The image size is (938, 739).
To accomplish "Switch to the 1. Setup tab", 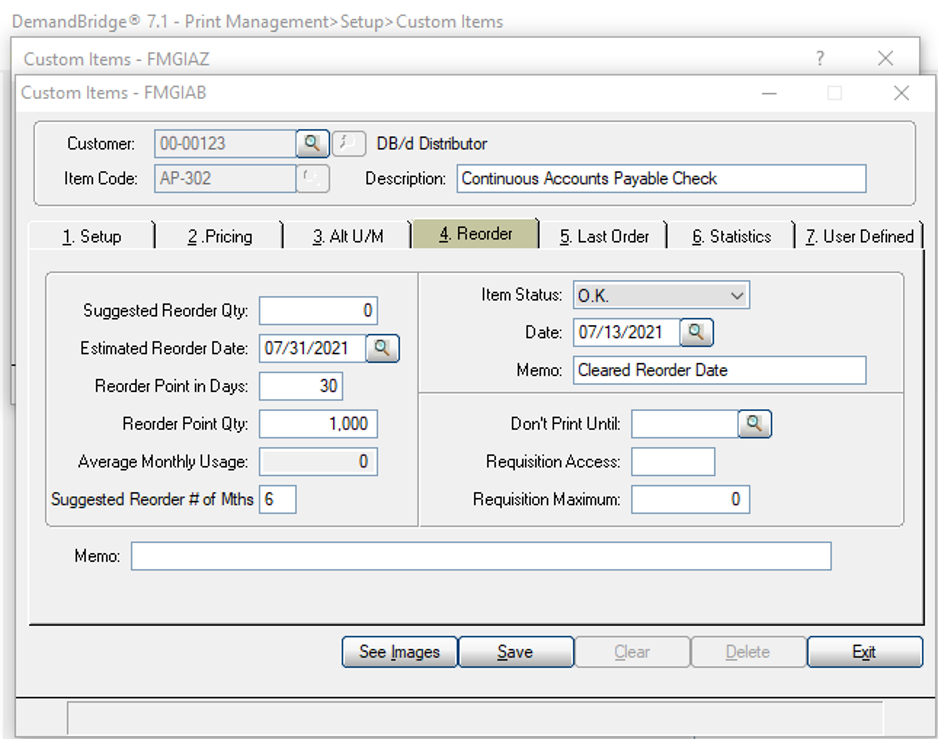I will pyautogui.click(x=92, y=236).
